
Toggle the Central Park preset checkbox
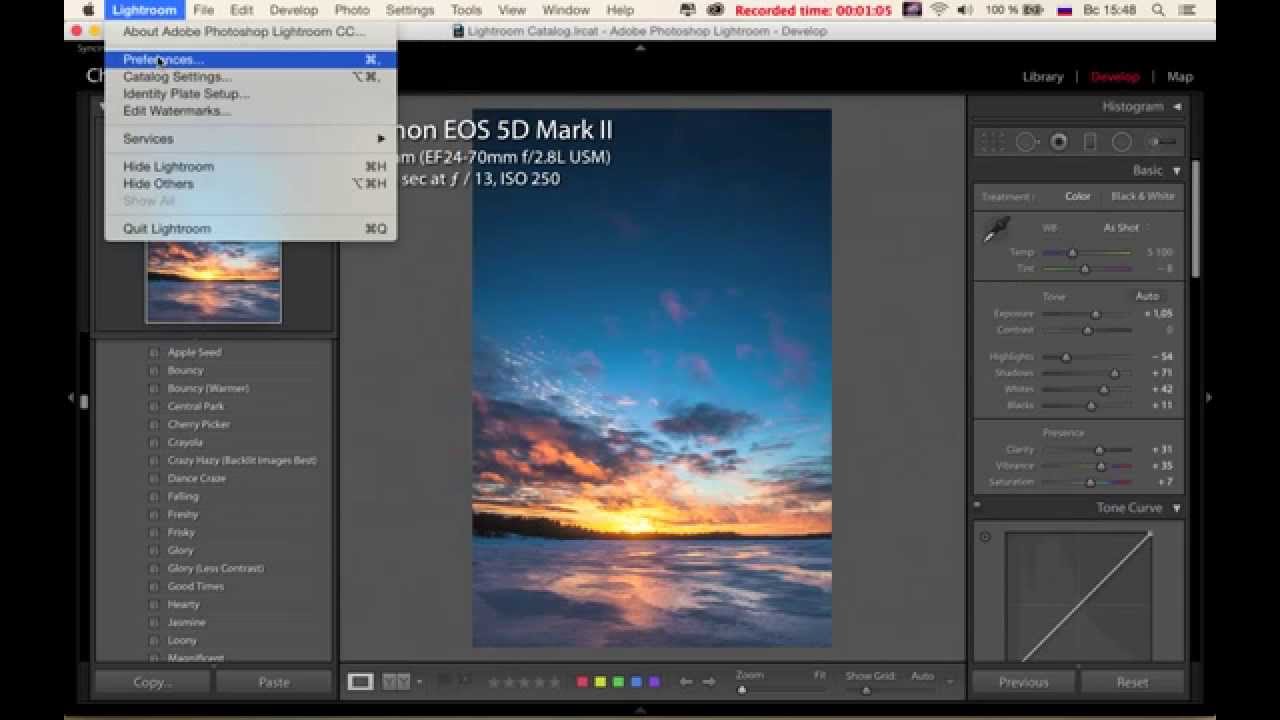(x=154, y=406)
